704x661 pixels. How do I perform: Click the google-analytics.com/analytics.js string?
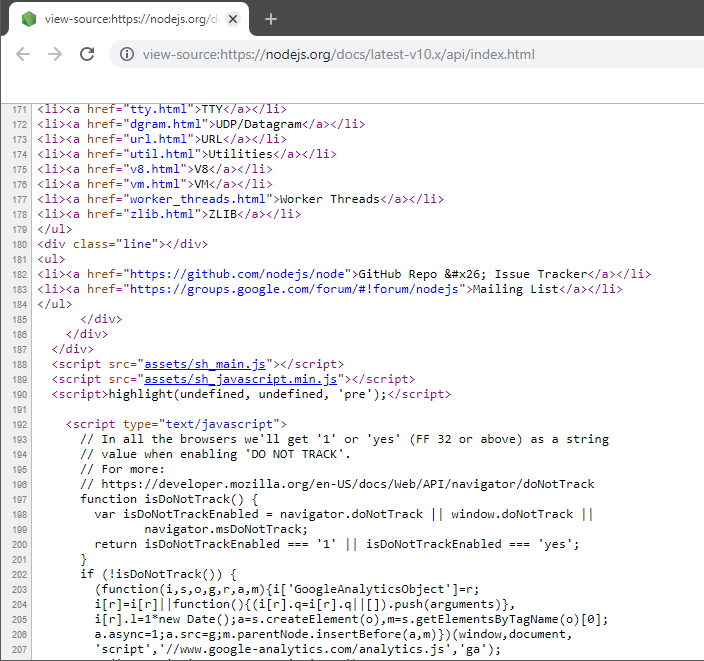click(x=304, y=649)
